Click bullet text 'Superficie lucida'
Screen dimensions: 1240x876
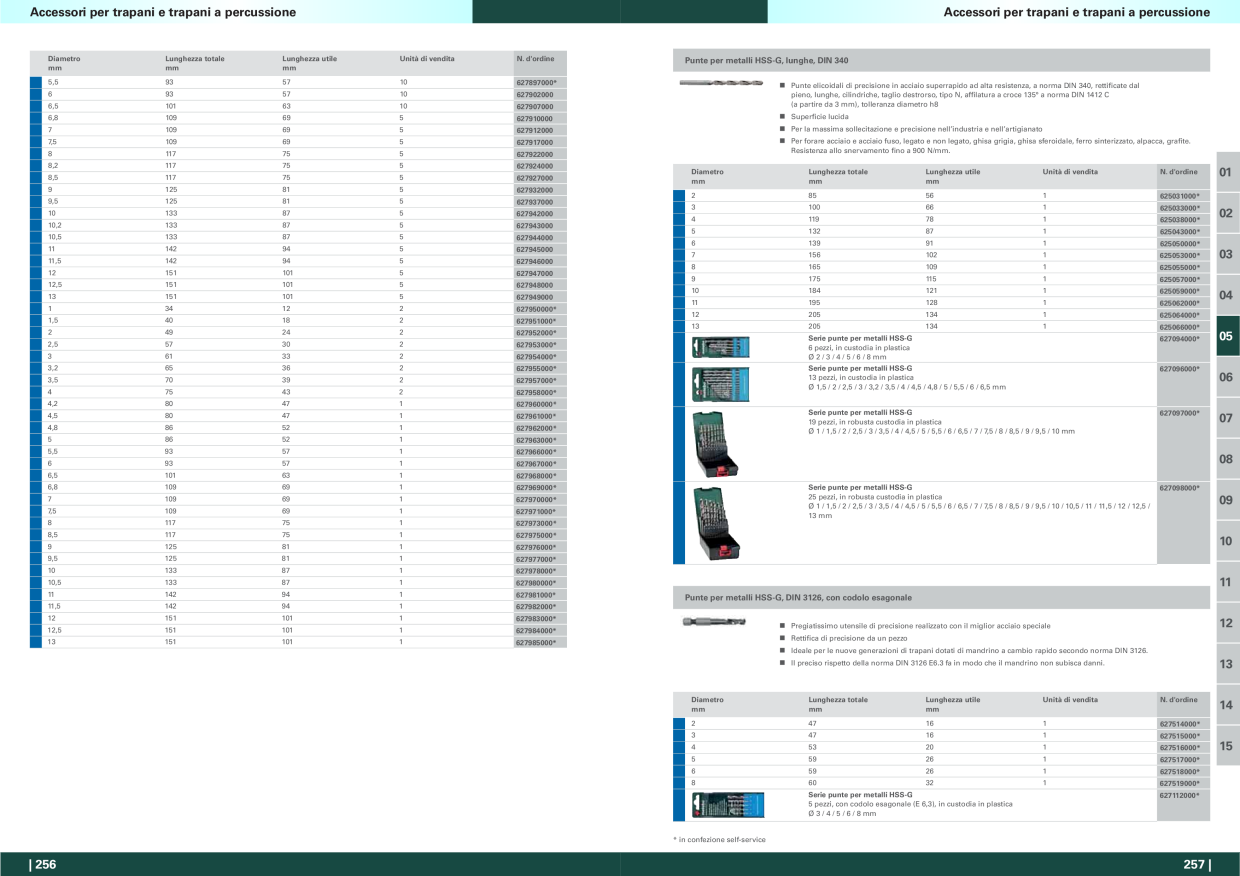[819, 117]
